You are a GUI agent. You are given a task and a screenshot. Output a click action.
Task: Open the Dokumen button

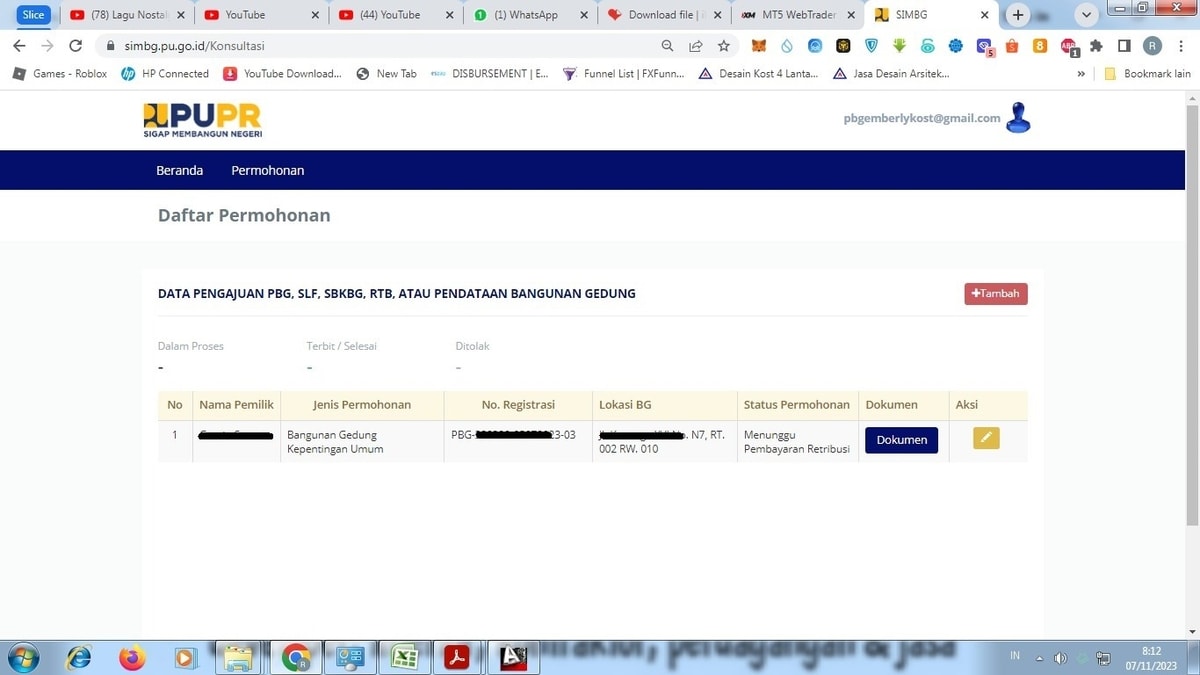point(901,440)
